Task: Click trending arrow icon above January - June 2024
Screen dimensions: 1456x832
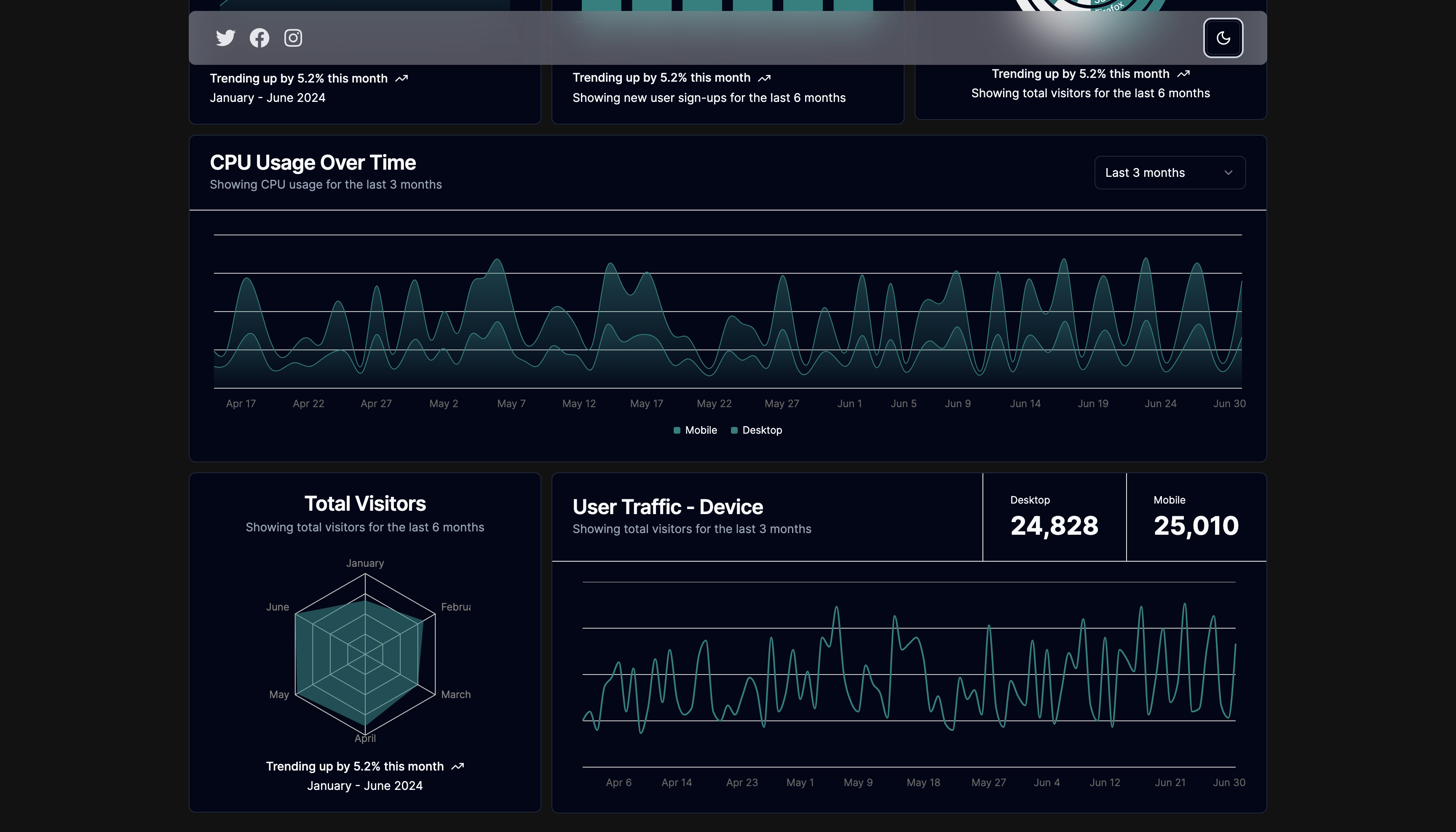Action: (x=401, y=78)
